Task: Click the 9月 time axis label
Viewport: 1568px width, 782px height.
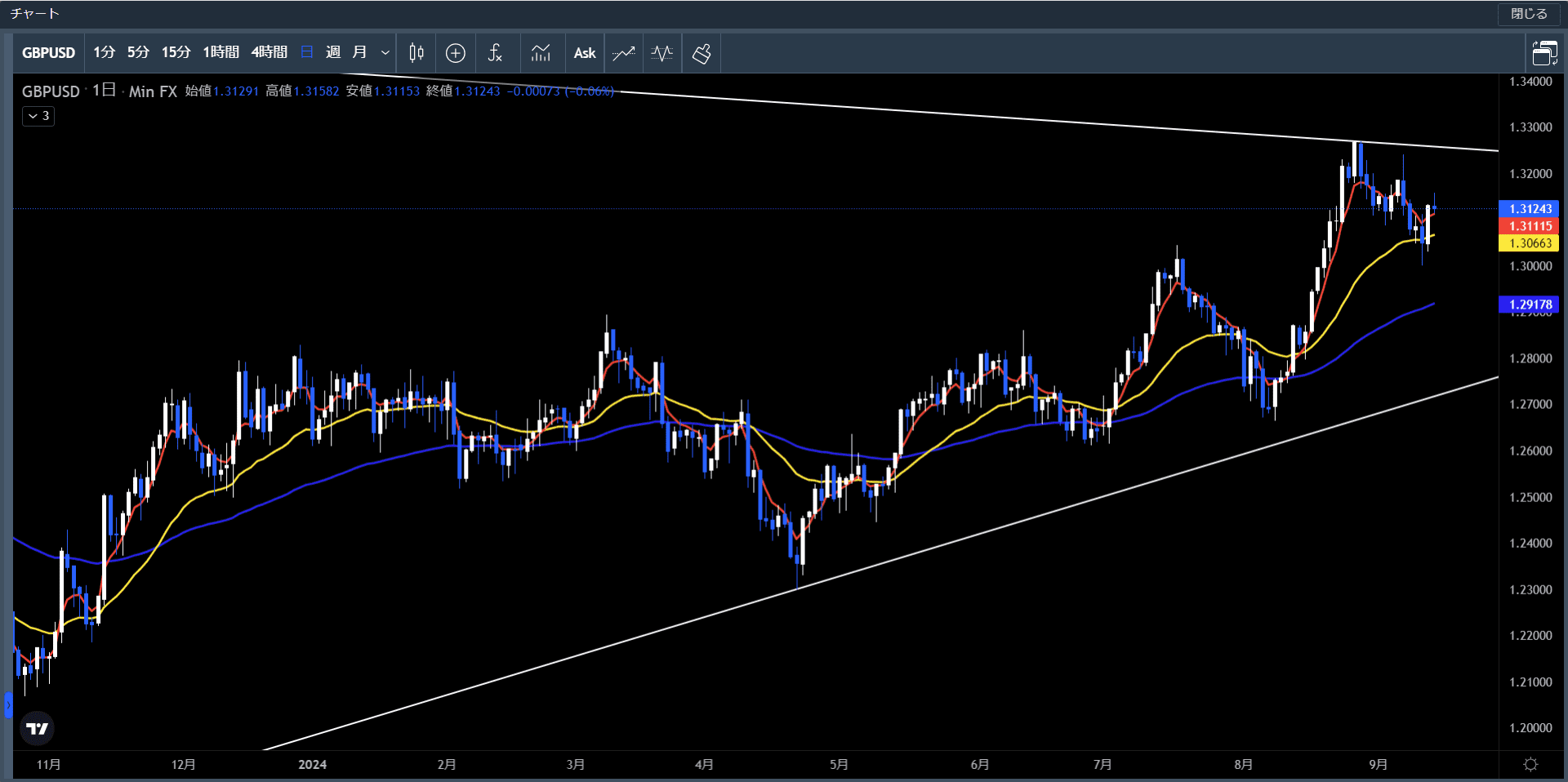Action: pyautogui.click(x=1378, y=765)
